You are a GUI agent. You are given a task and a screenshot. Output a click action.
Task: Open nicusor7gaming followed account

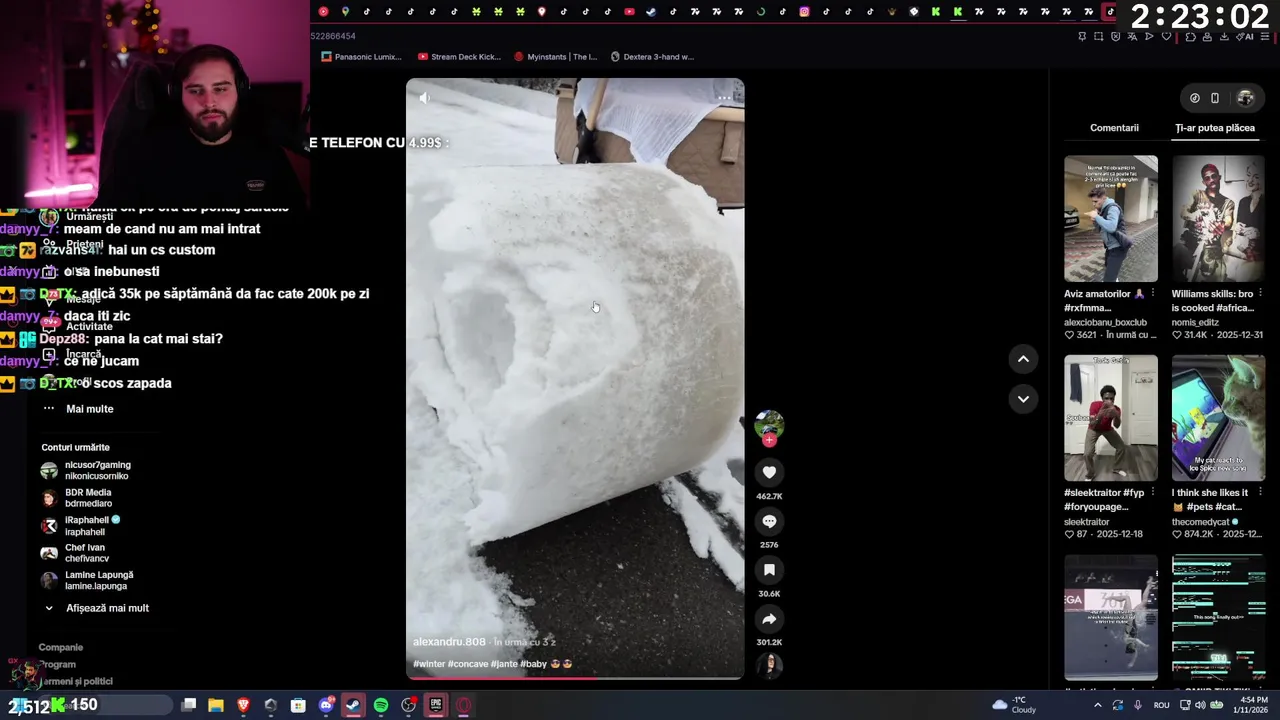(86, 470)
